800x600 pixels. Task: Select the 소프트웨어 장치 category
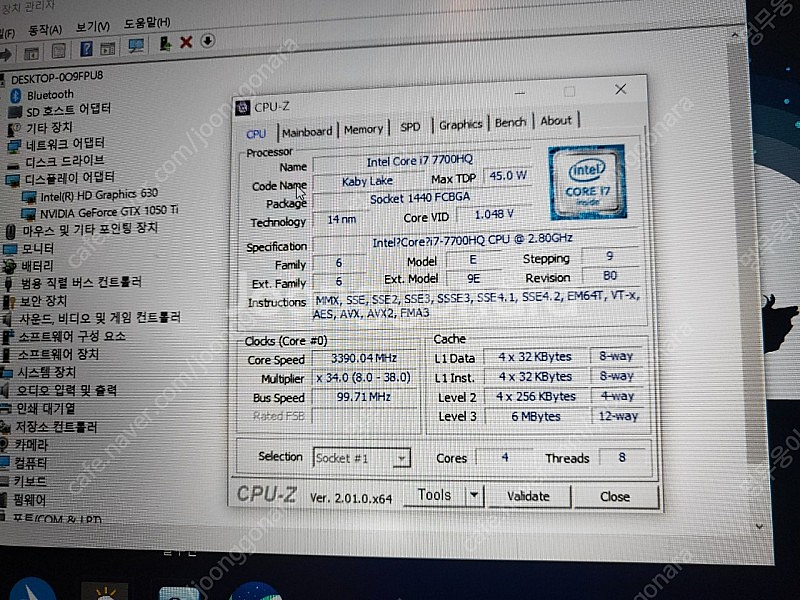coord(58,355)
